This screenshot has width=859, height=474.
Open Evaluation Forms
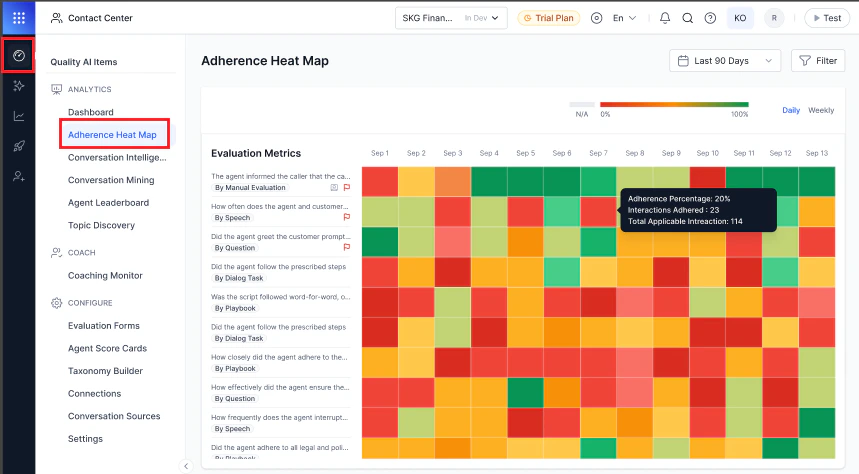104,325
